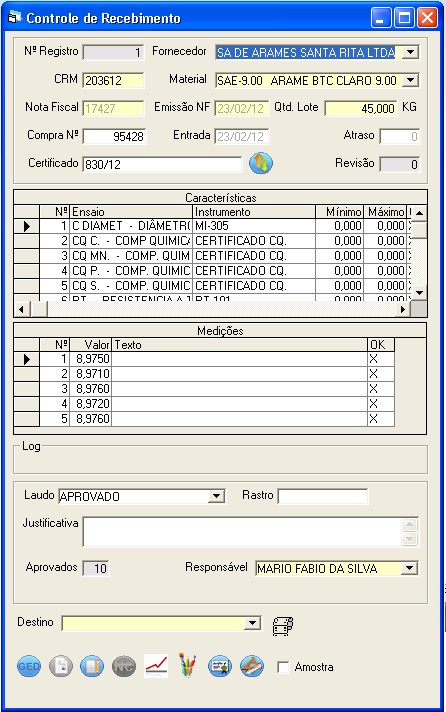Click the Qtd. Lote field

coord(361,108)
